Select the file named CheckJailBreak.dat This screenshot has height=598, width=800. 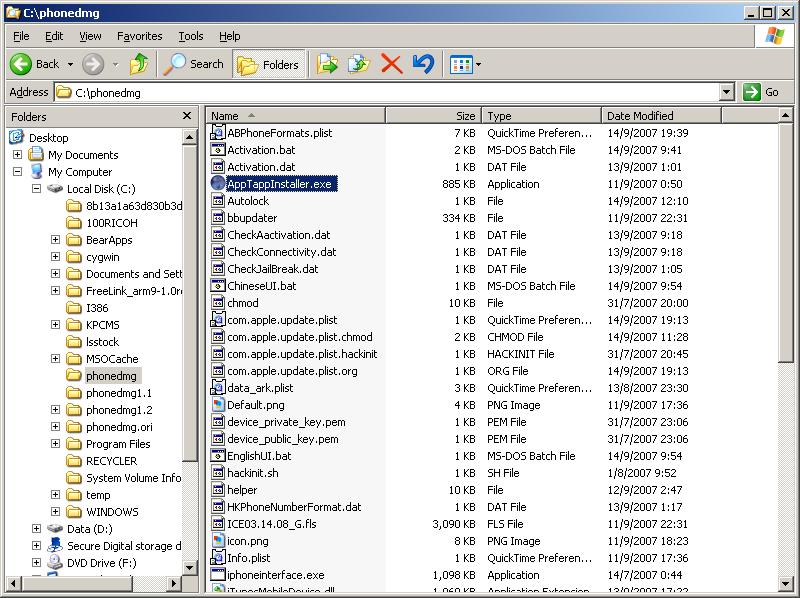[x=272, y=269]
